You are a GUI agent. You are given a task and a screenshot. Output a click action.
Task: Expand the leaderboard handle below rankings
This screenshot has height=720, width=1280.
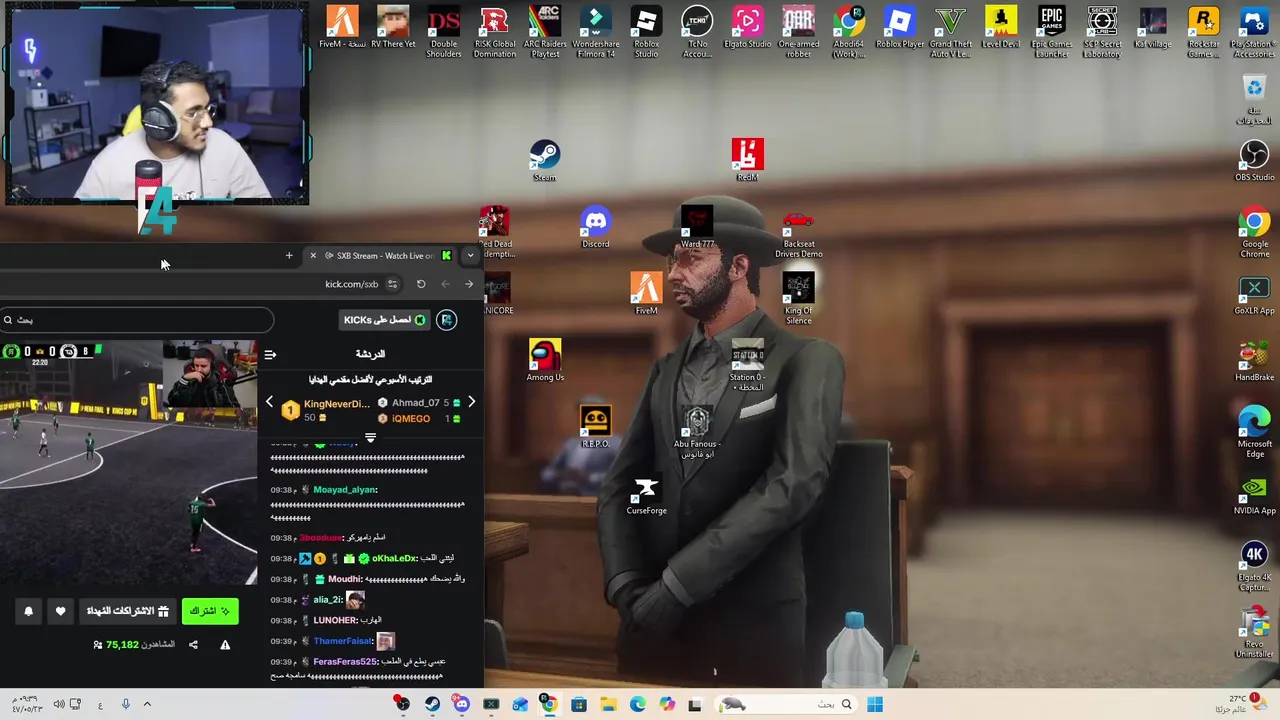pyautogui.click(x=370, y=438)
